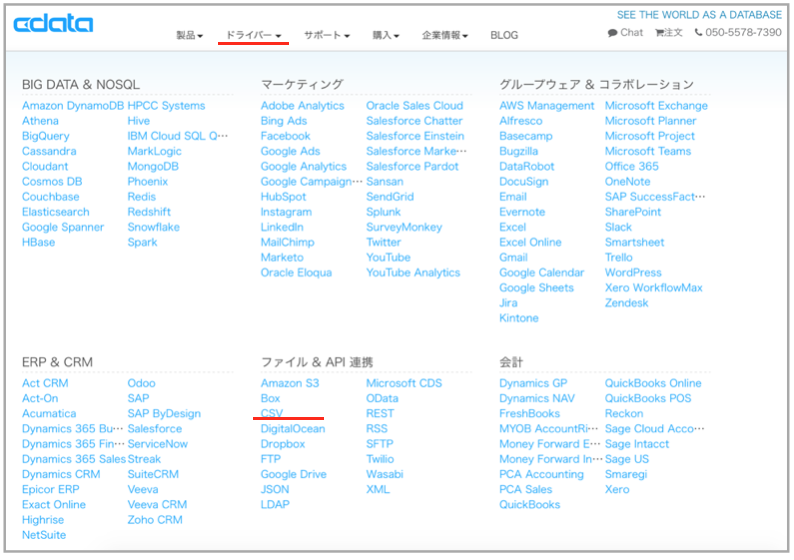This screenshot has width=794, height=560.
Task: Open the Cassandra driver link
Action: (49, 151)
